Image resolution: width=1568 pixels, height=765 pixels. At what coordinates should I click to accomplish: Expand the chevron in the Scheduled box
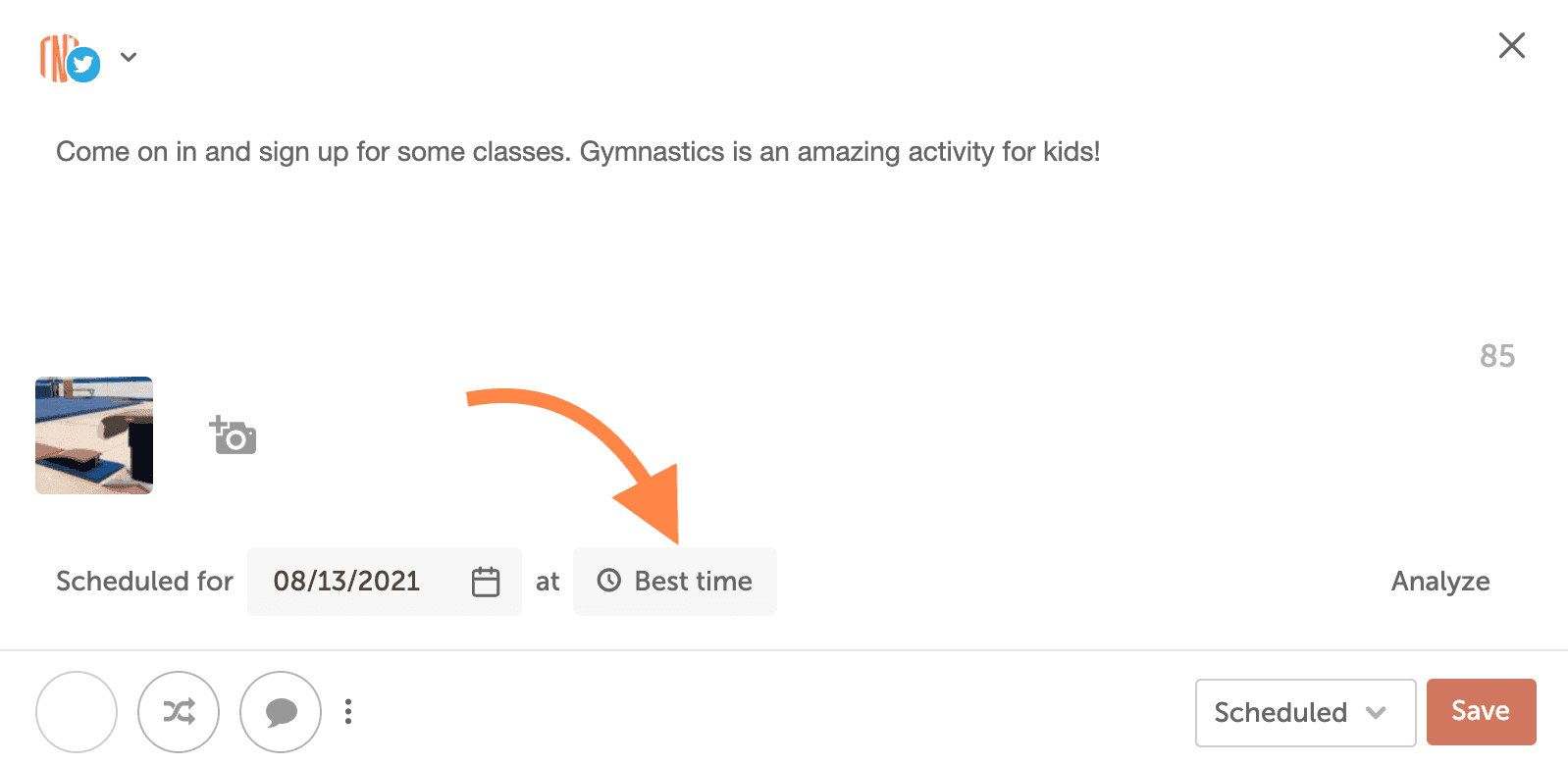1376,712
